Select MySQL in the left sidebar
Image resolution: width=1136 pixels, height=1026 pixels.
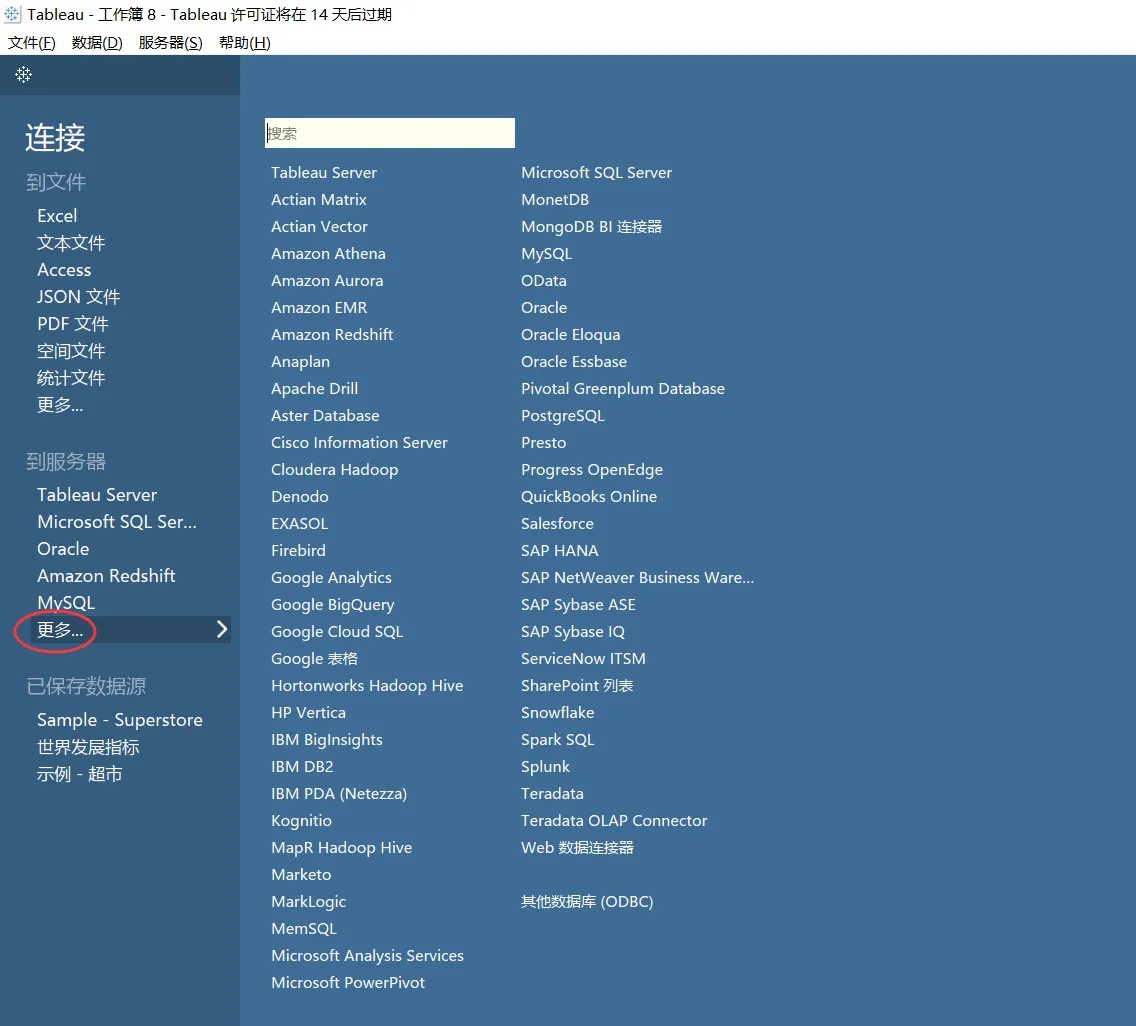[66, 603]
